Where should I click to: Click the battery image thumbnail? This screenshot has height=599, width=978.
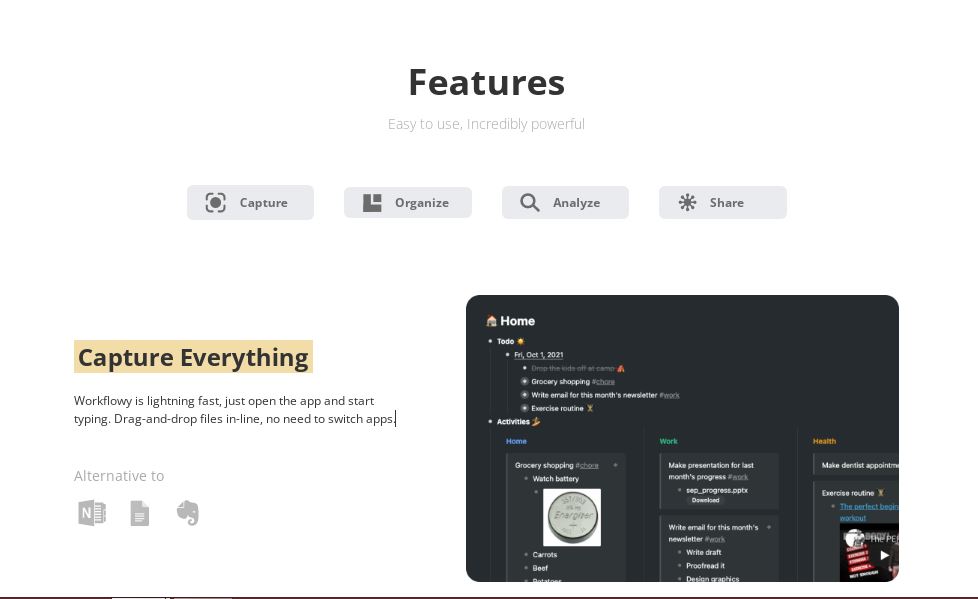tap(571, 516)
